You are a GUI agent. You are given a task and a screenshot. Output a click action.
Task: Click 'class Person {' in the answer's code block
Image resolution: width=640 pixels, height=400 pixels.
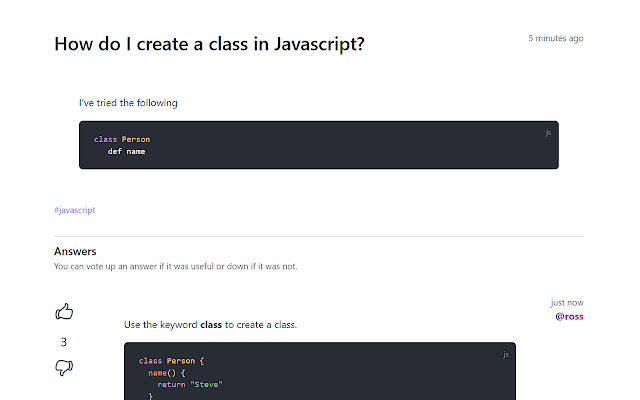(171, 360)
